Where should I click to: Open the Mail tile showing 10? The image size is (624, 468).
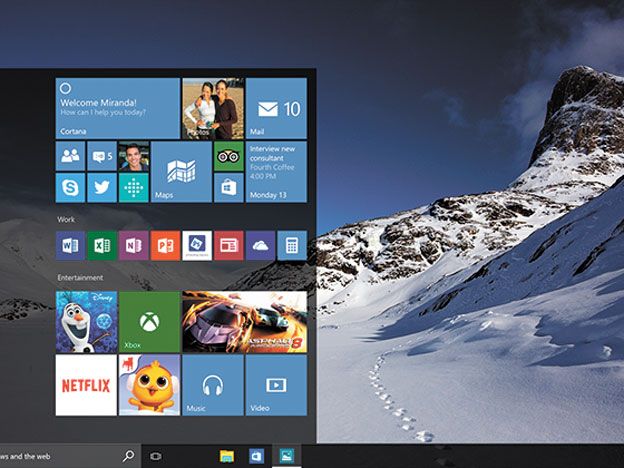click(276, 108)
